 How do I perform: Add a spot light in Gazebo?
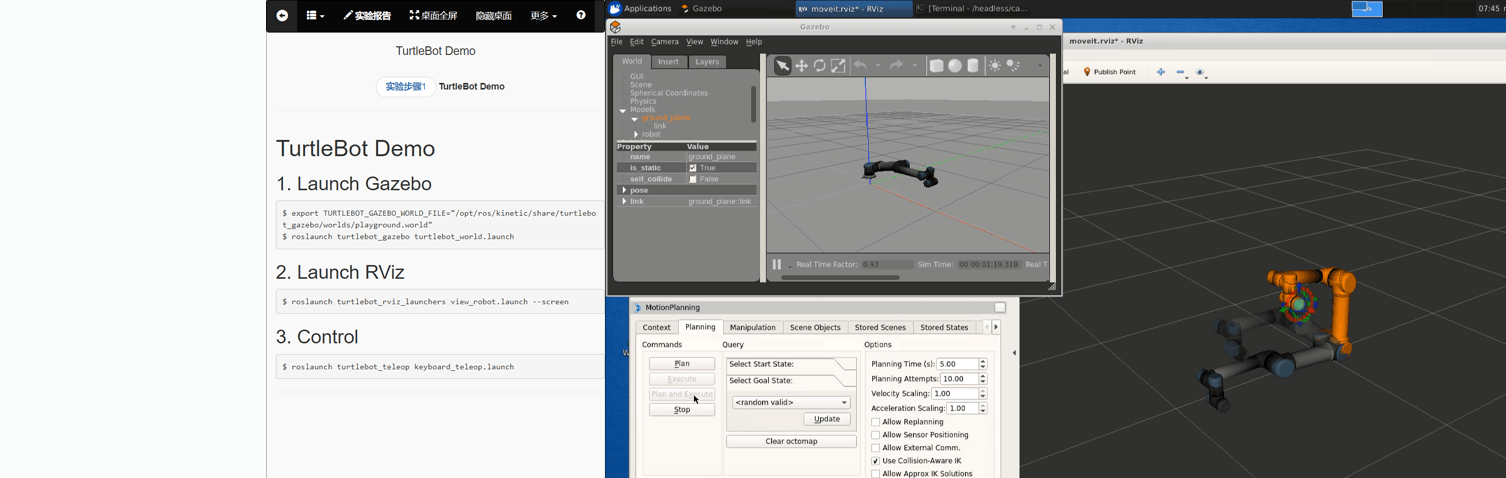point(1013,65)
